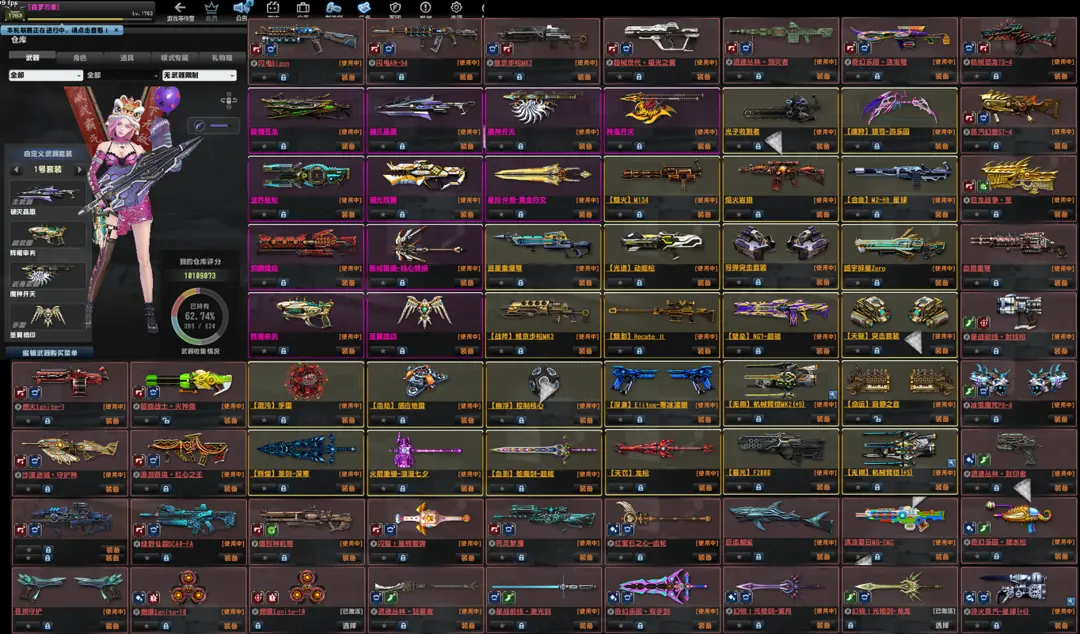
Task: Switch to the 道具 tab
Action: click(x=127, y=58)
